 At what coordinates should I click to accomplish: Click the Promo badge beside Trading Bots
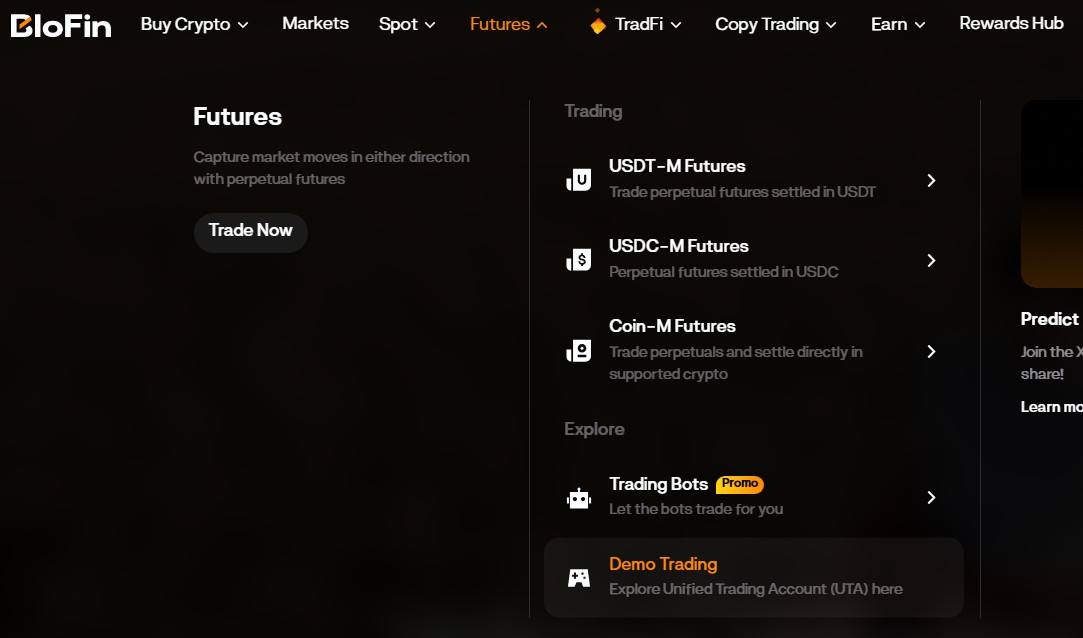click(740, 484)
